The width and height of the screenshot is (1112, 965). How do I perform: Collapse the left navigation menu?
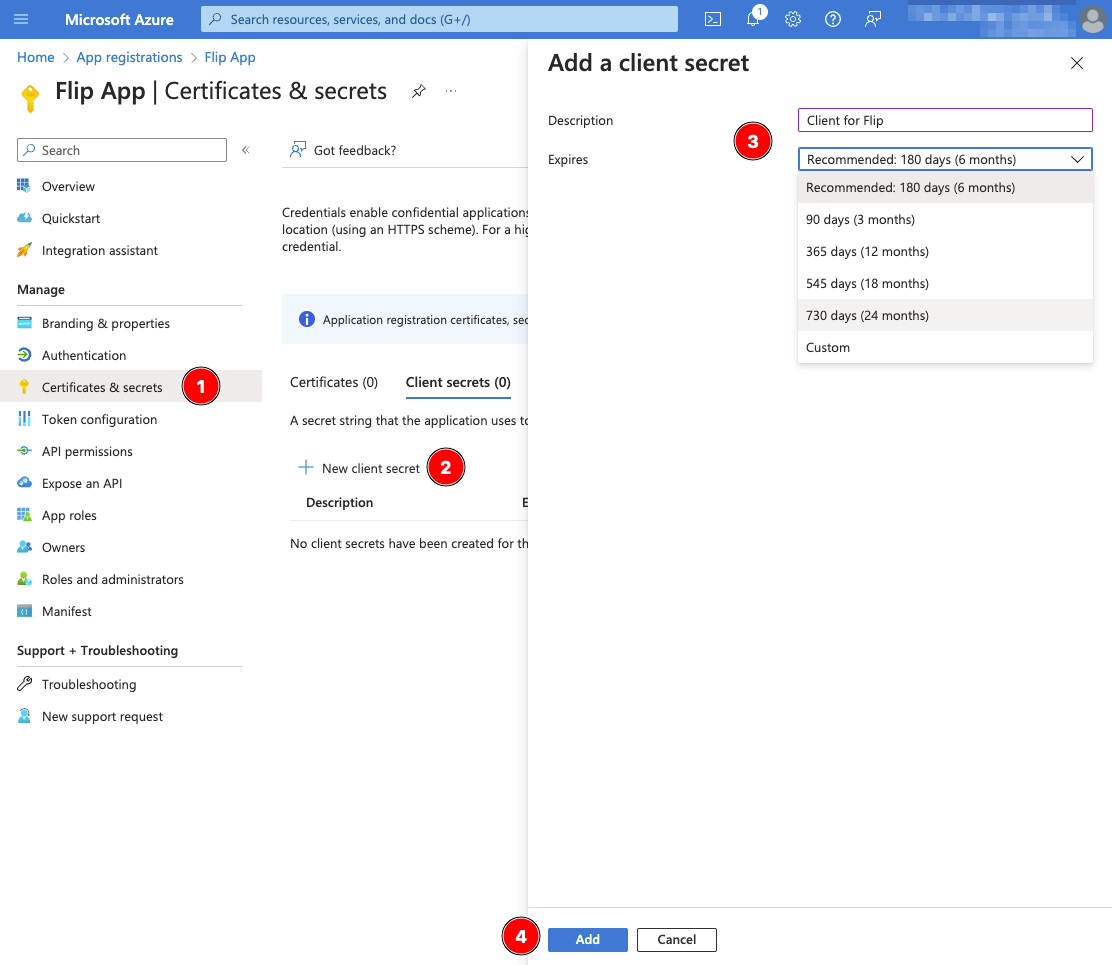pyautogui.click(x=245, y=150)
